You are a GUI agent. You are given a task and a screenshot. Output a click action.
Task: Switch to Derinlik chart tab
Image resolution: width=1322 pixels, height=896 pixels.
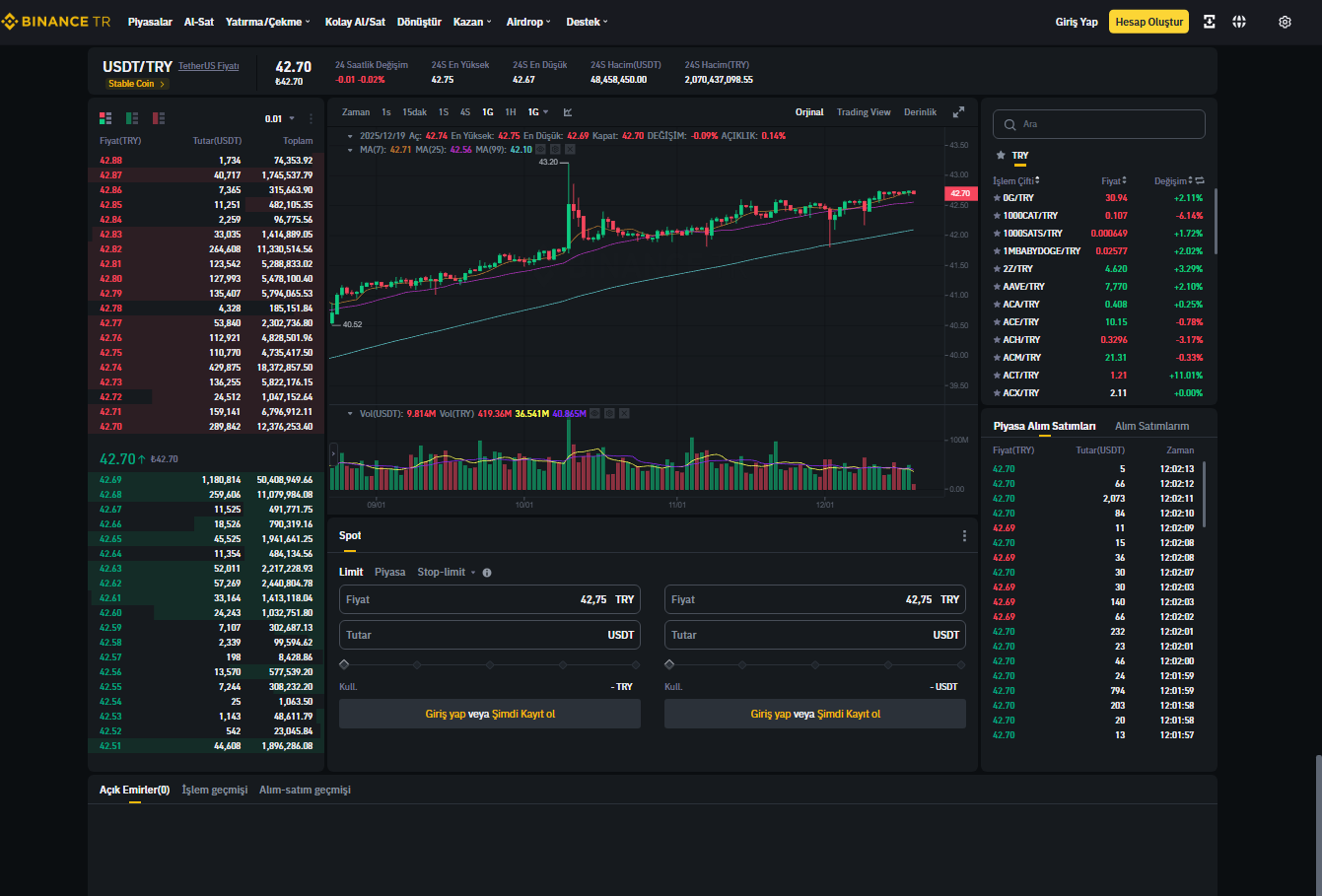(921, 112)
